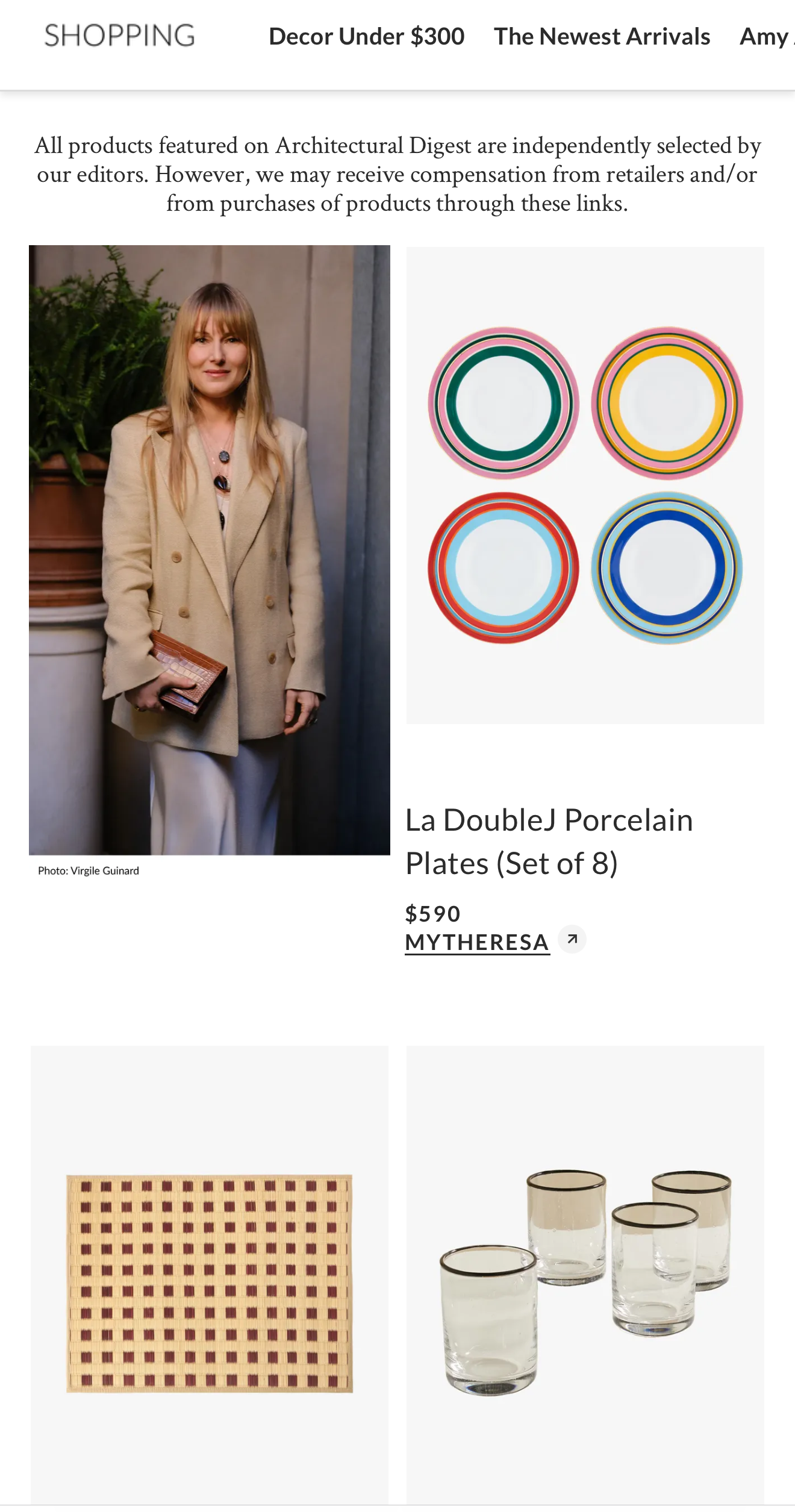This screenshot has height=1512, width=795.
Task: Click the Photo: Virgile Guinard credit caption
Action: 89,870
